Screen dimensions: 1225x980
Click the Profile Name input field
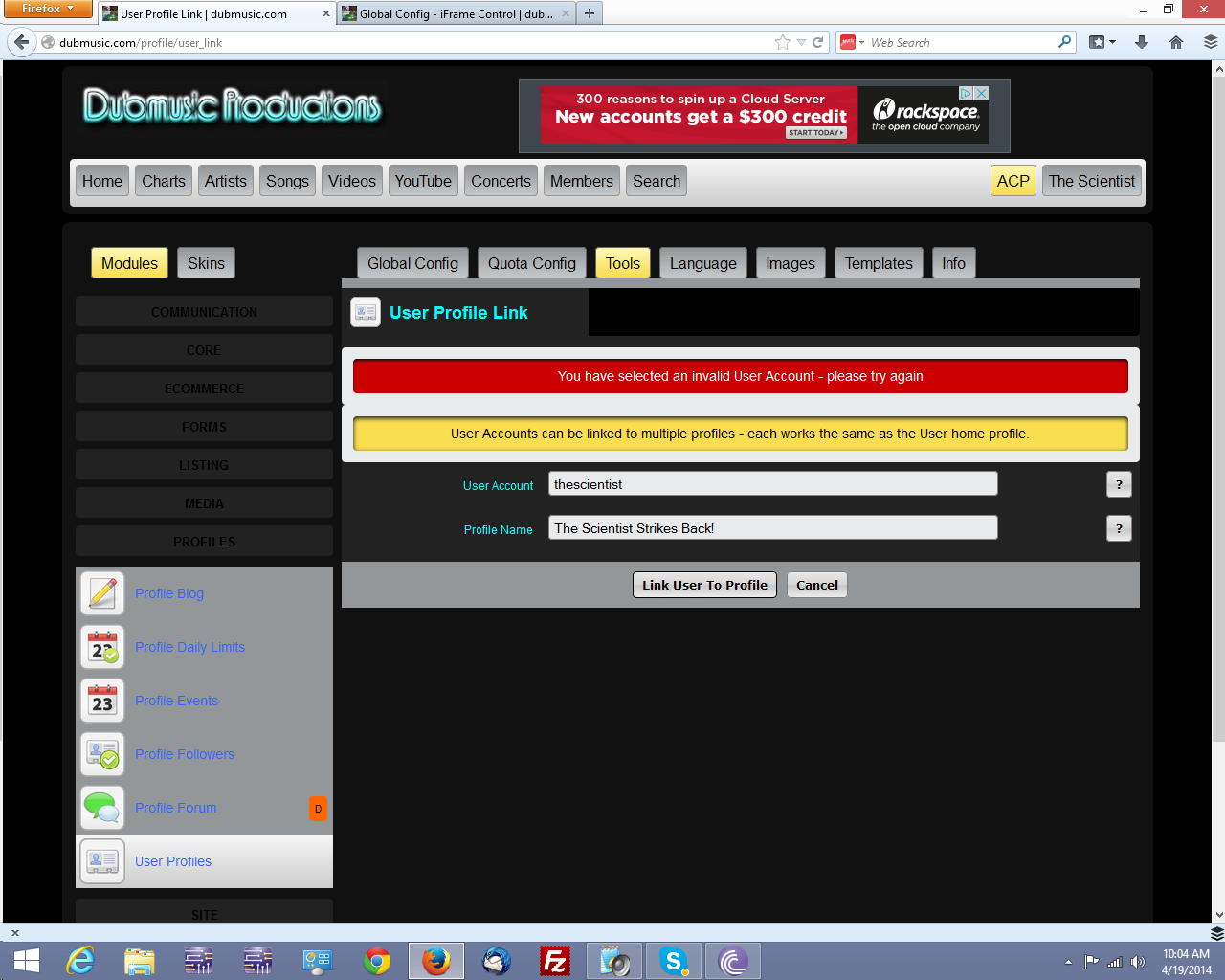coord(773,528)
